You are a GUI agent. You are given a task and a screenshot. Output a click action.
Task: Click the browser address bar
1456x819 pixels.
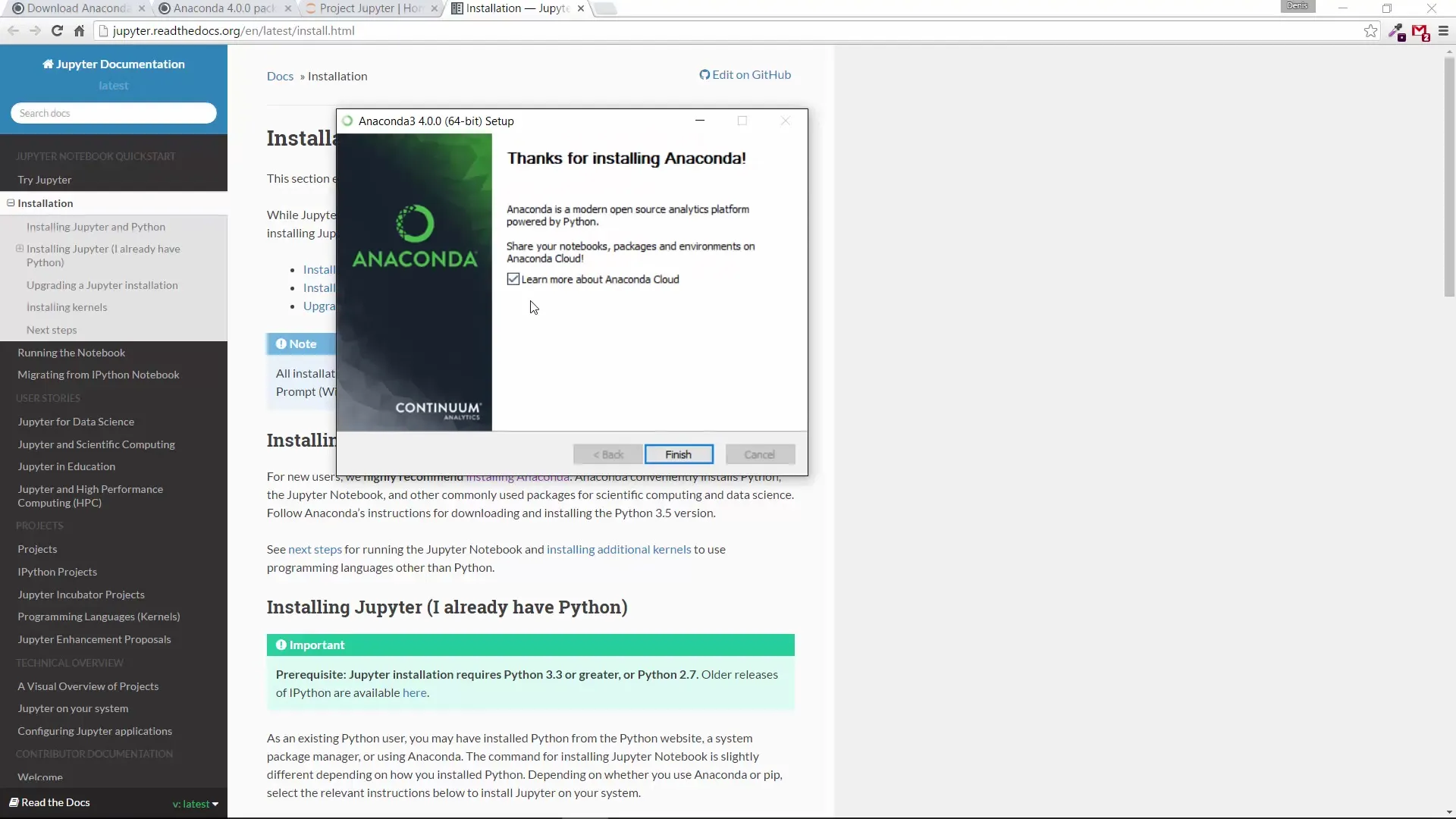point(728,31)
